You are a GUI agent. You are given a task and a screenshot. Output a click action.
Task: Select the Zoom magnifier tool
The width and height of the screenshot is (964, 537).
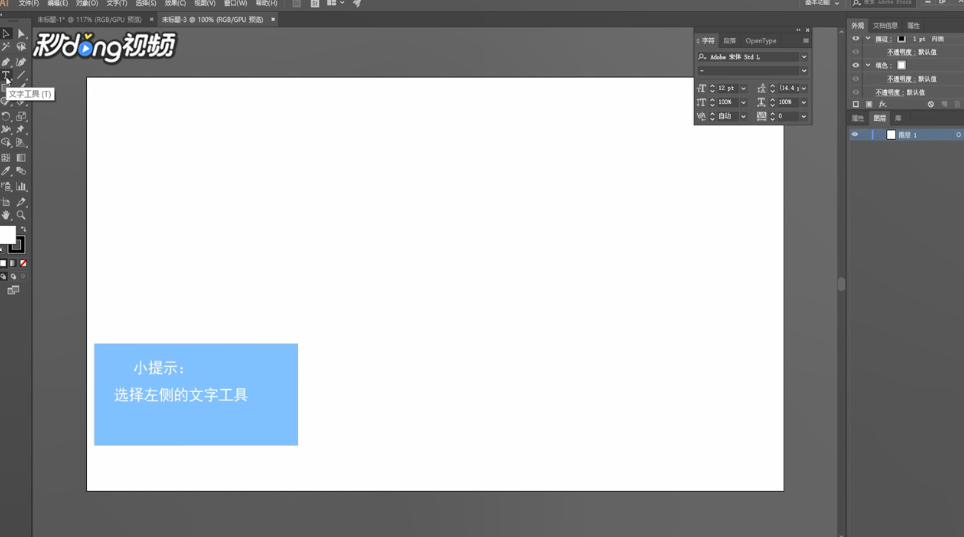[x=21, y=215]
